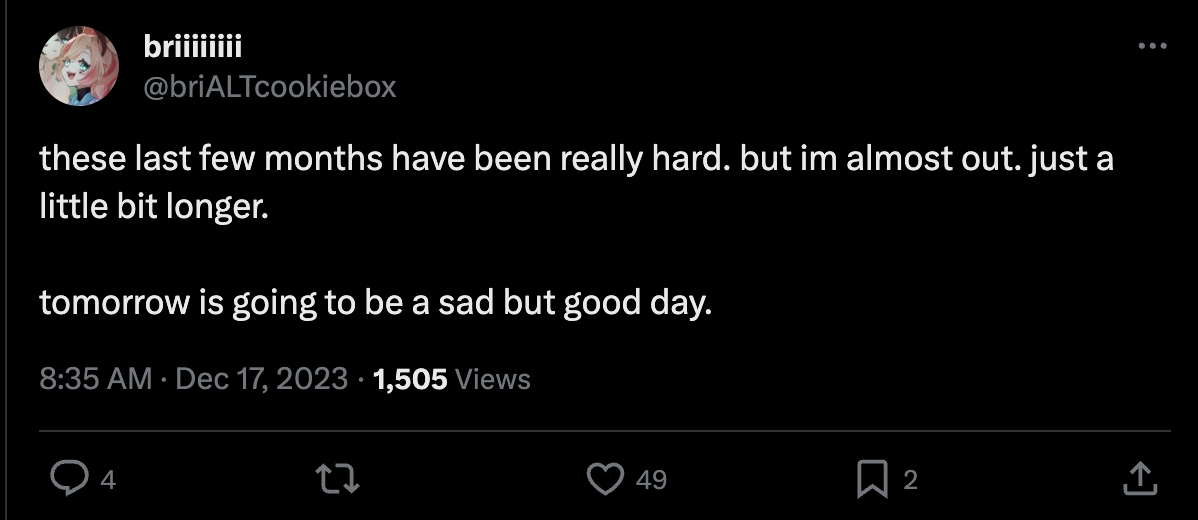1198x520 pixels.
Task: Click the 1,505 view count number
Action: 409,379
